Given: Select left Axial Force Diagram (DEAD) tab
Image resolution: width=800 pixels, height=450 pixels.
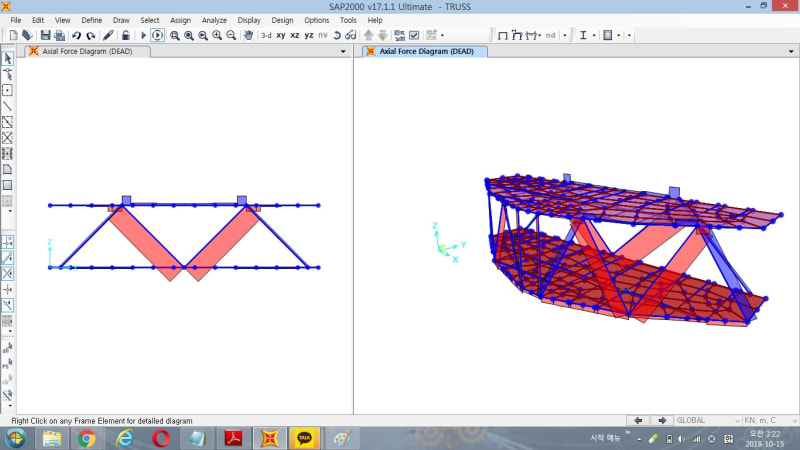Looking at the screenshot, I should tap(87, 52).
